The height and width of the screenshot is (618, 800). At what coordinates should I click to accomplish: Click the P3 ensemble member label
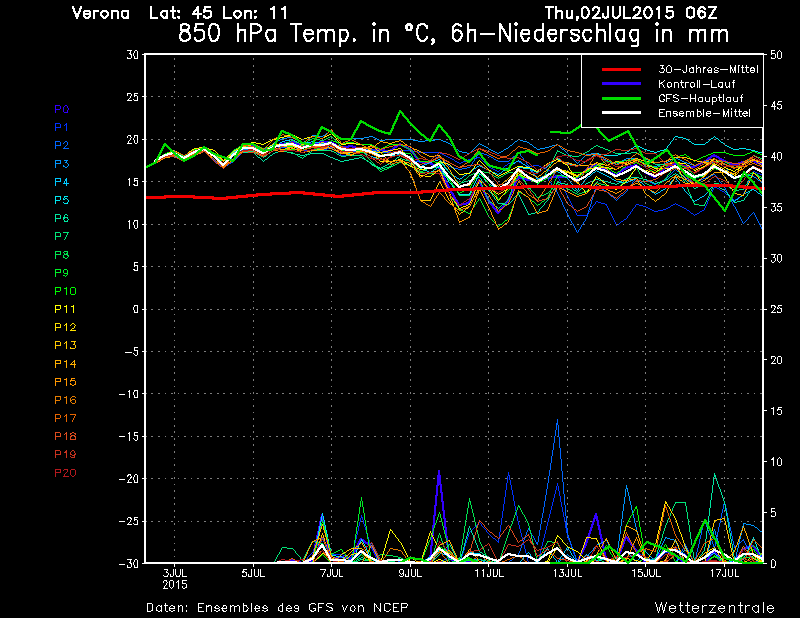(62, 164)
